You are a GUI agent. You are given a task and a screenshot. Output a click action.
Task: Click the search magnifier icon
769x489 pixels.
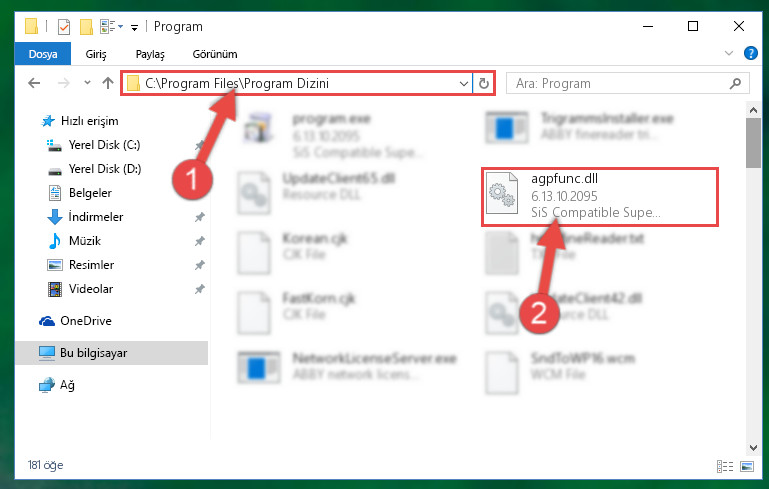(x=735, y=83)
